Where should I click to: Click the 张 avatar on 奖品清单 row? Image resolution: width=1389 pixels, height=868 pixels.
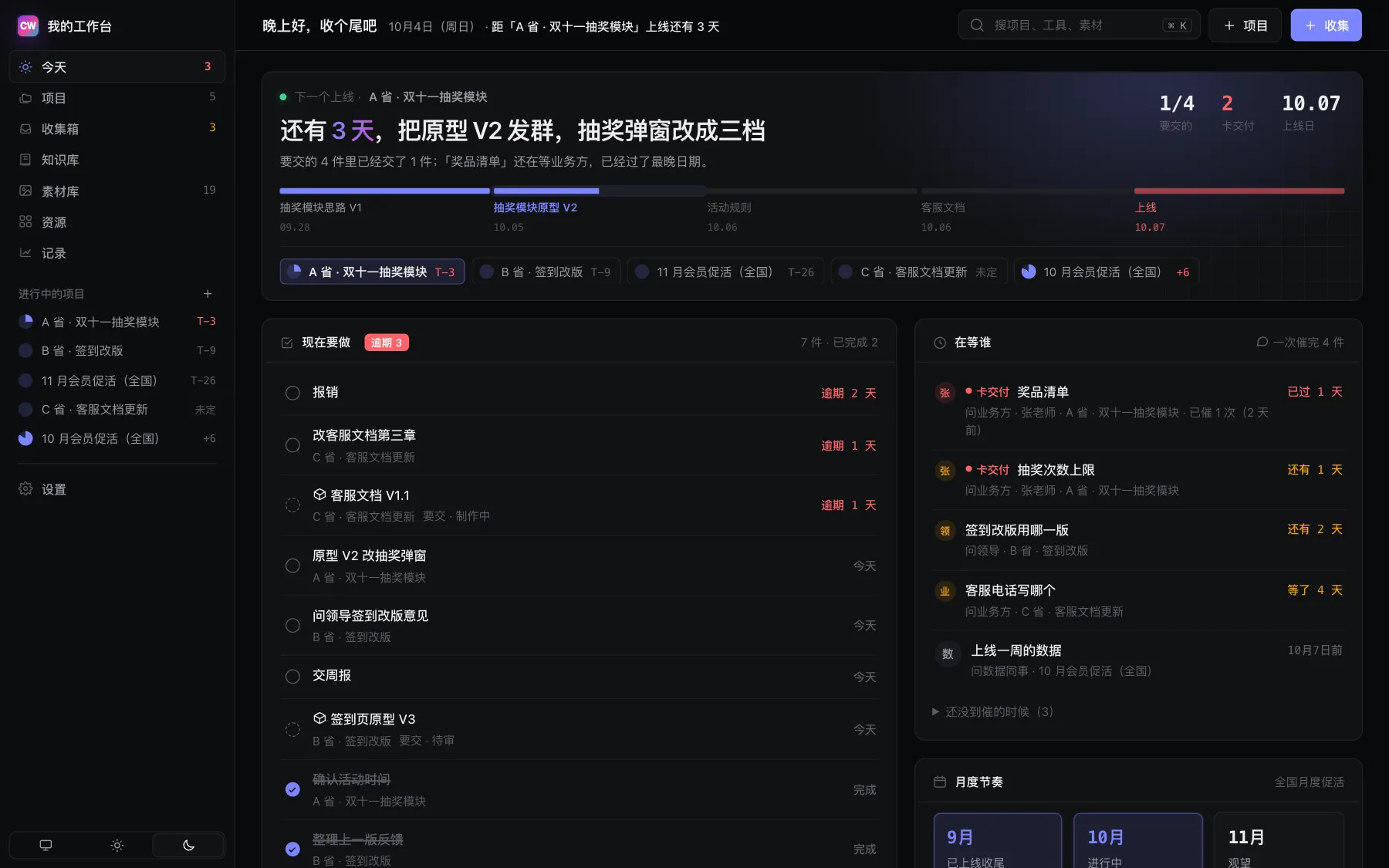pos(945,393)
